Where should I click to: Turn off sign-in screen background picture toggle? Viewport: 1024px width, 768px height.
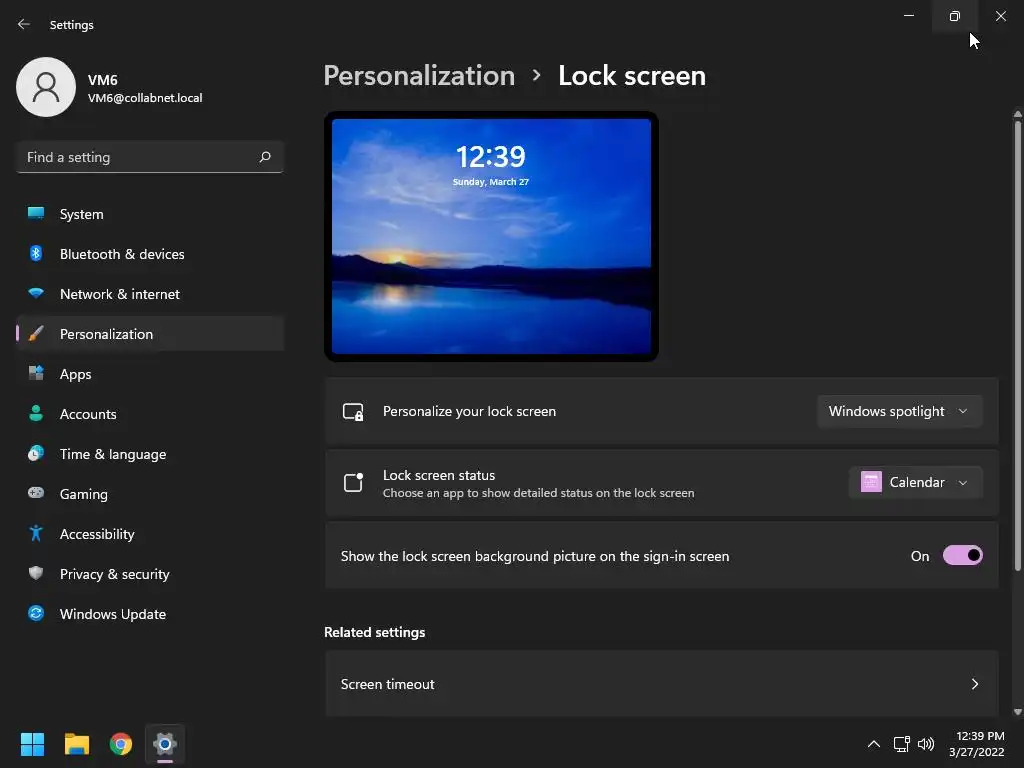coord(963,556)
